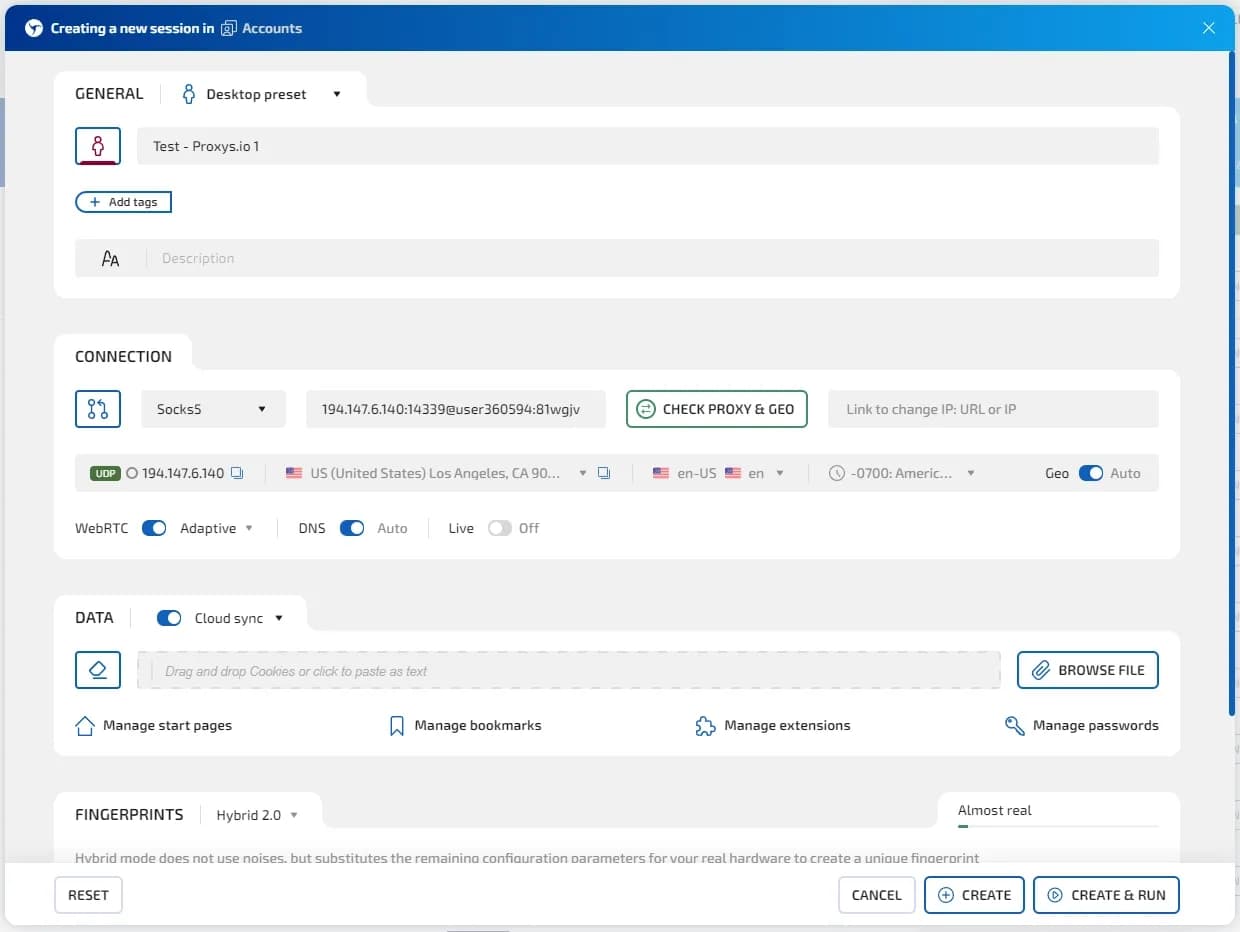Click the CHECK PROXY & GEO button
The width and height of the screenshot is (1240, 932).
coord(716,408)
